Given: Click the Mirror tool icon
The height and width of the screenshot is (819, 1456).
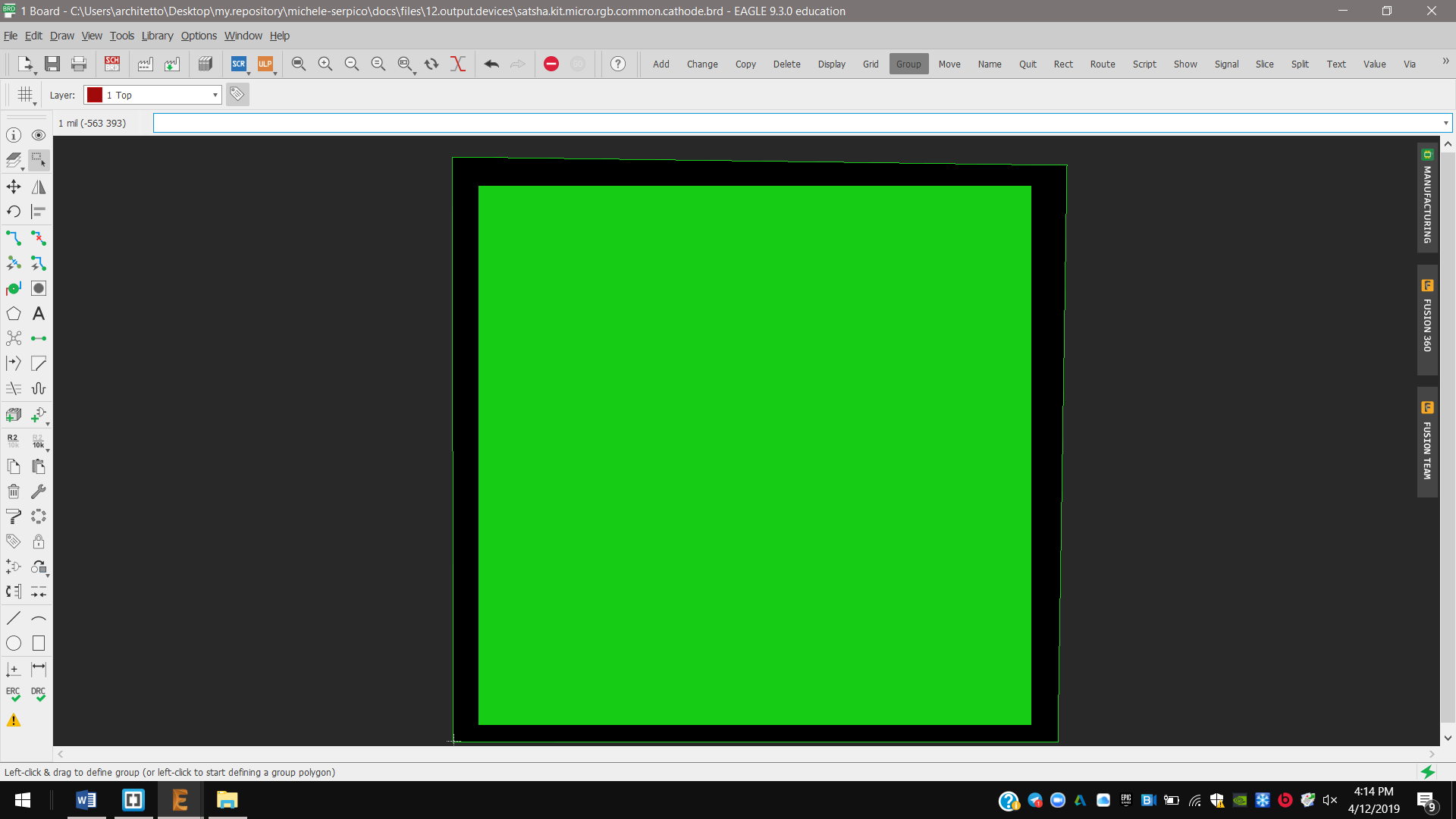Looking at the screenshot, I should click(x=39, y=187).
